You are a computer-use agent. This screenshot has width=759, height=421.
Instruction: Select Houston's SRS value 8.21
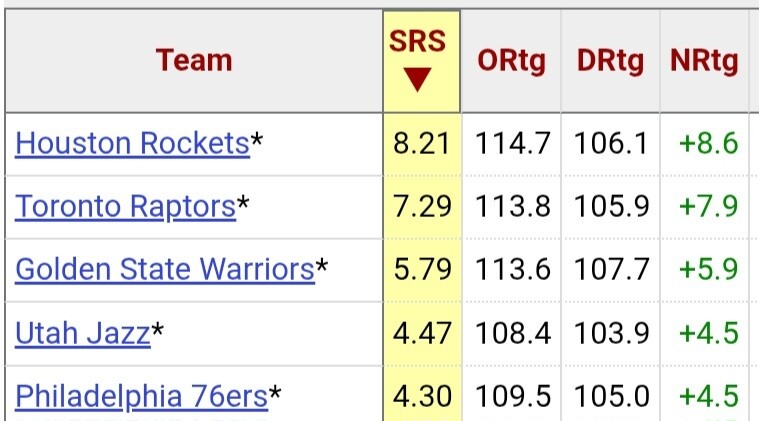422,144
